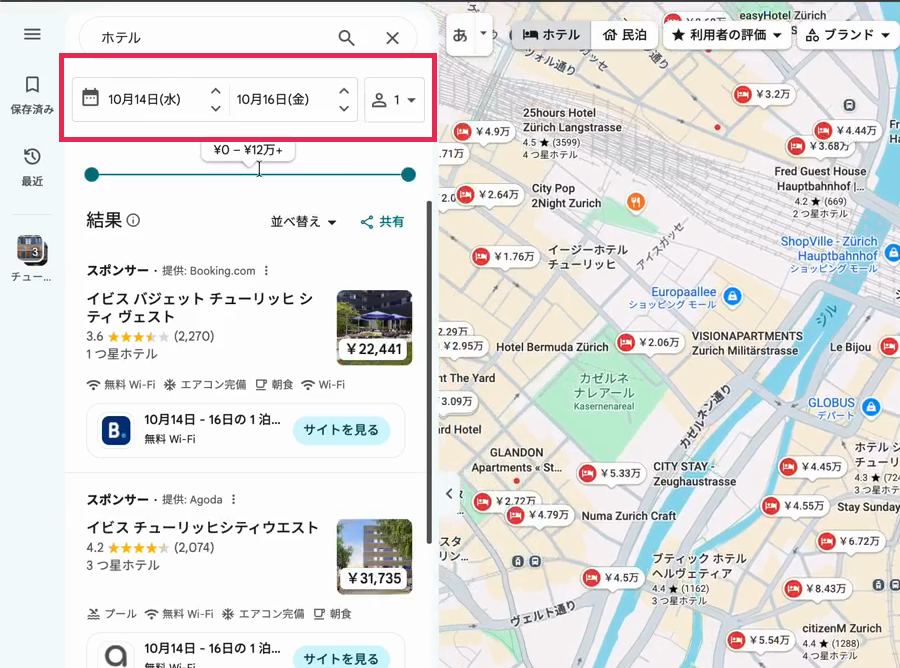900x668 pixels.
Task: Click the left price slider handle
Action: click(x=91, y=174)
